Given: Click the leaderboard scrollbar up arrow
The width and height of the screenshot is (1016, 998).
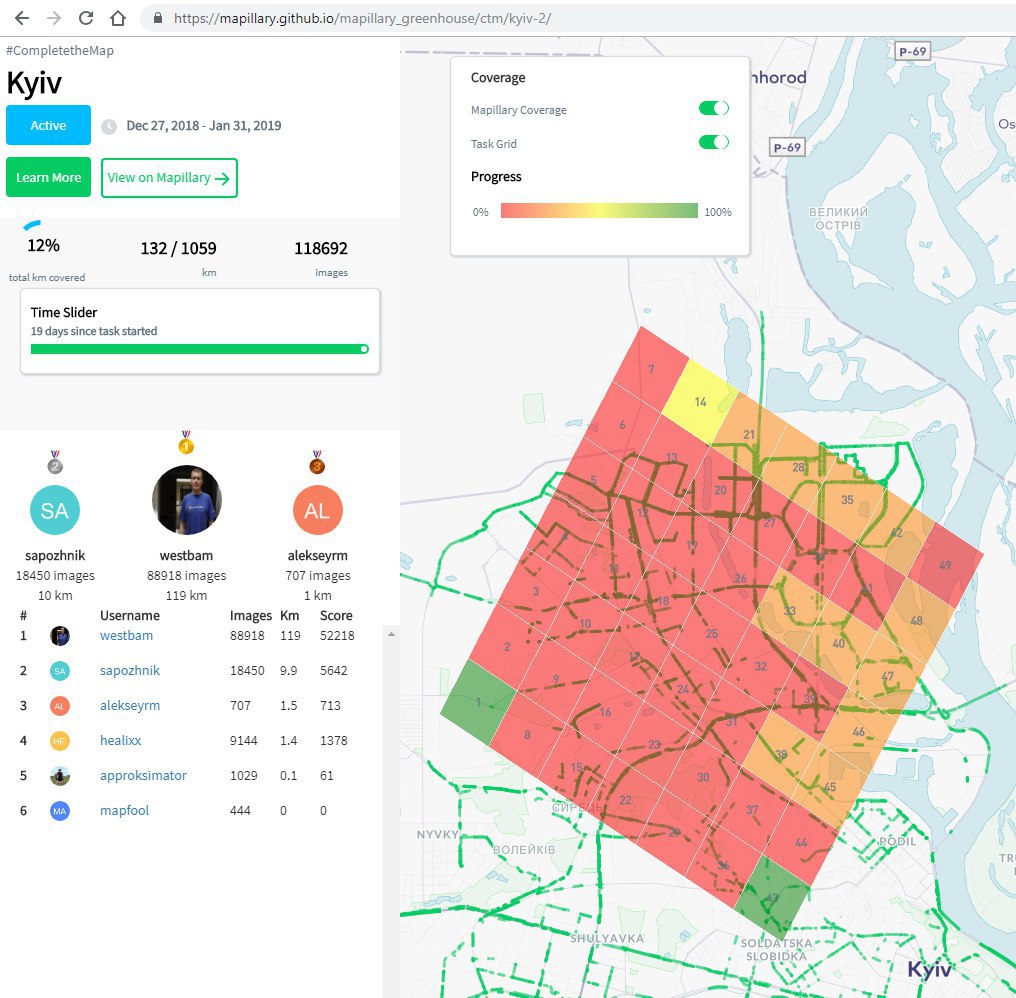Looking at the screenshot, I should pyautogui.click(x=391, y=634).
